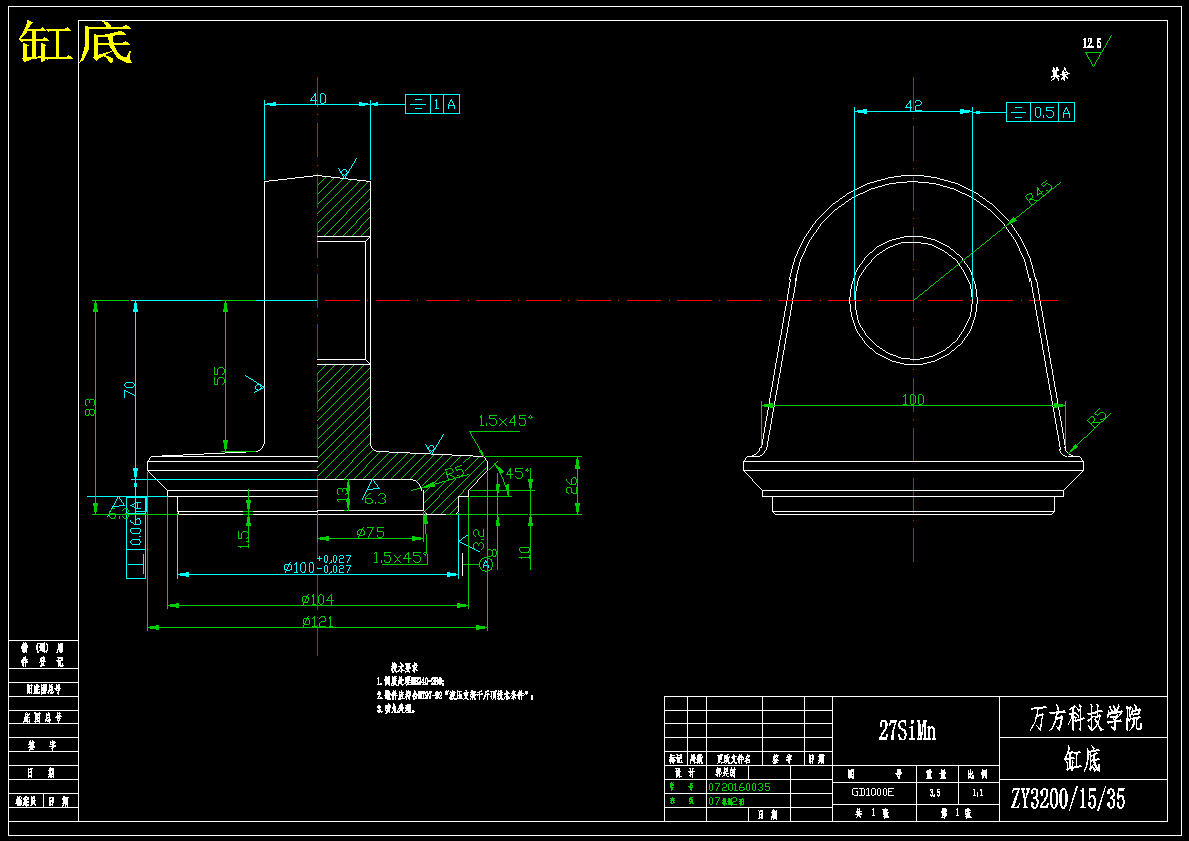Click the '3.2' surface roughness value
The height and width of the screenshot is (841, 1189).
tap(479, 540)
